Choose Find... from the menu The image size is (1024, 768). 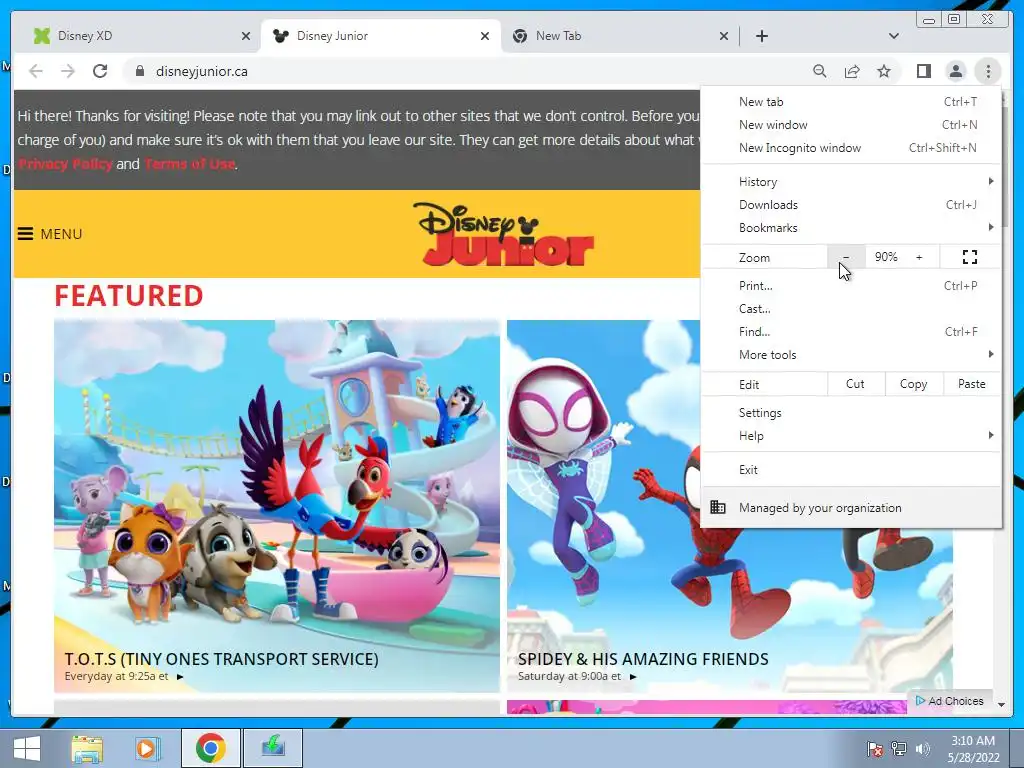(850, 332)
